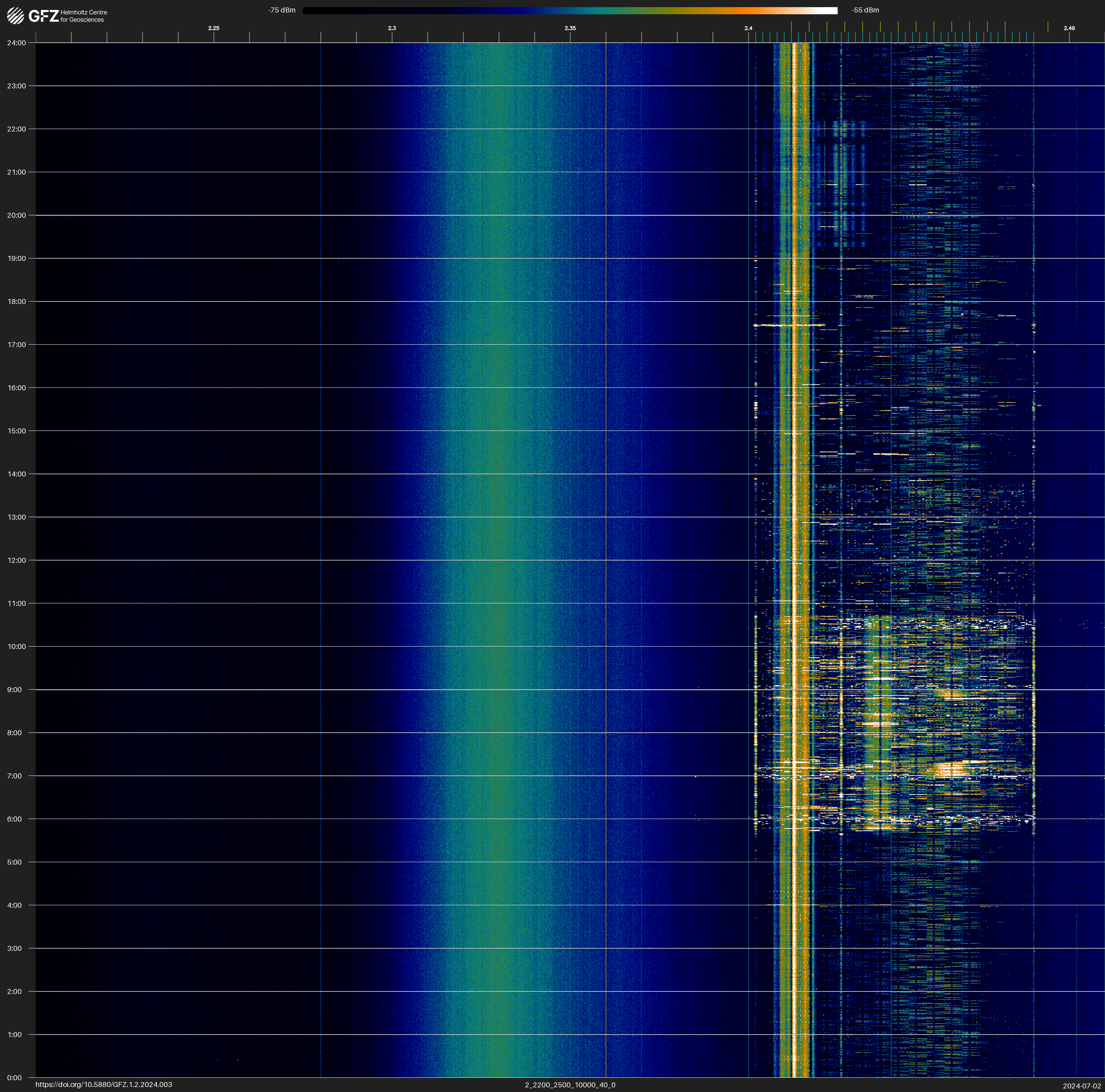Click the -75 dBm scale label
1105x1092 pixels.
click(282, 10)
